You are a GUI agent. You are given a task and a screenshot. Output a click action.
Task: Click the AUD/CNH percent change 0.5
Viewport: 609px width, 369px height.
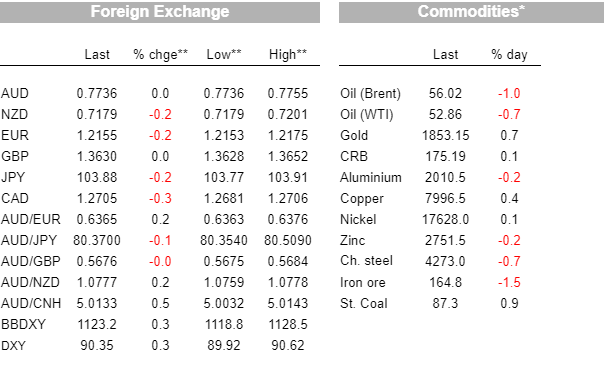point(160,303)
